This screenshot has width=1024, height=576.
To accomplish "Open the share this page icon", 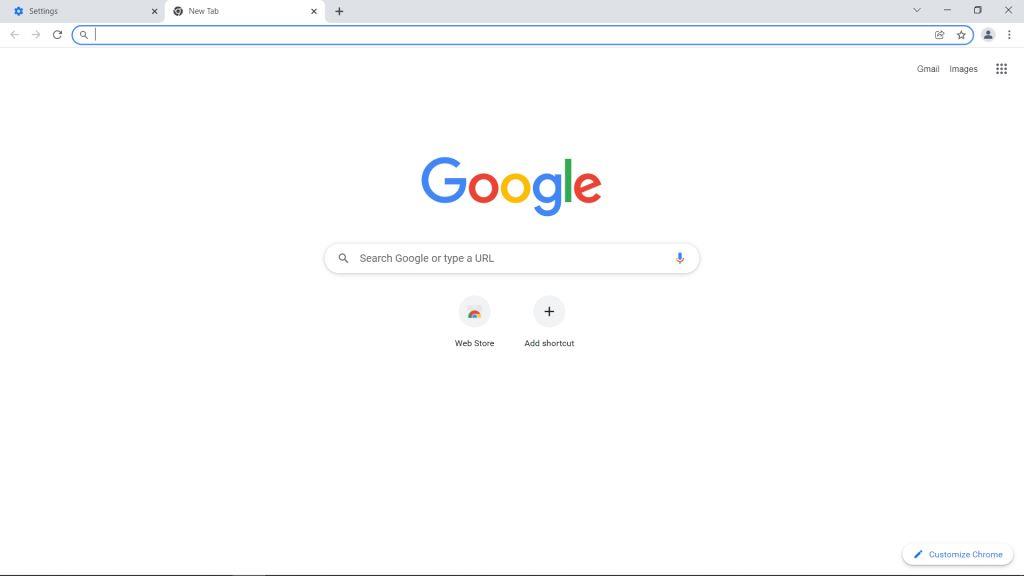I will point(939,35).
